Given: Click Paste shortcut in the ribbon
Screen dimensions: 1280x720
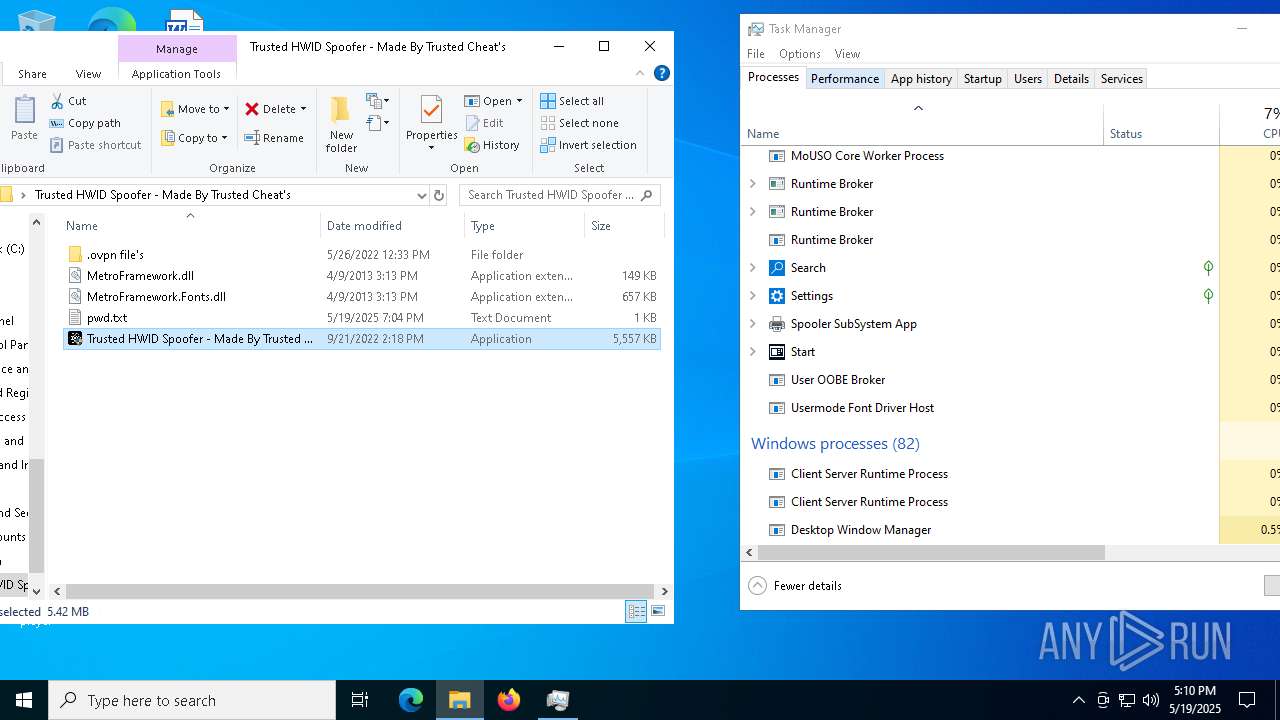Looking at the screenshot, I should (x=95, y=145).
